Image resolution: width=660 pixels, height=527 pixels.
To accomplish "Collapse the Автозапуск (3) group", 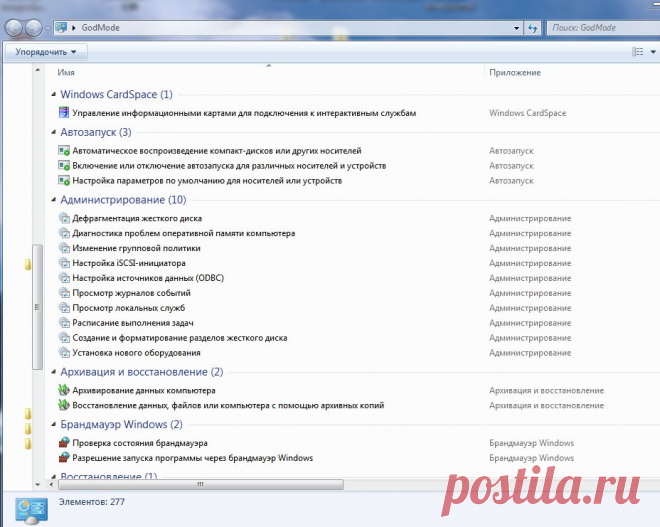I will tap(53, 132).
